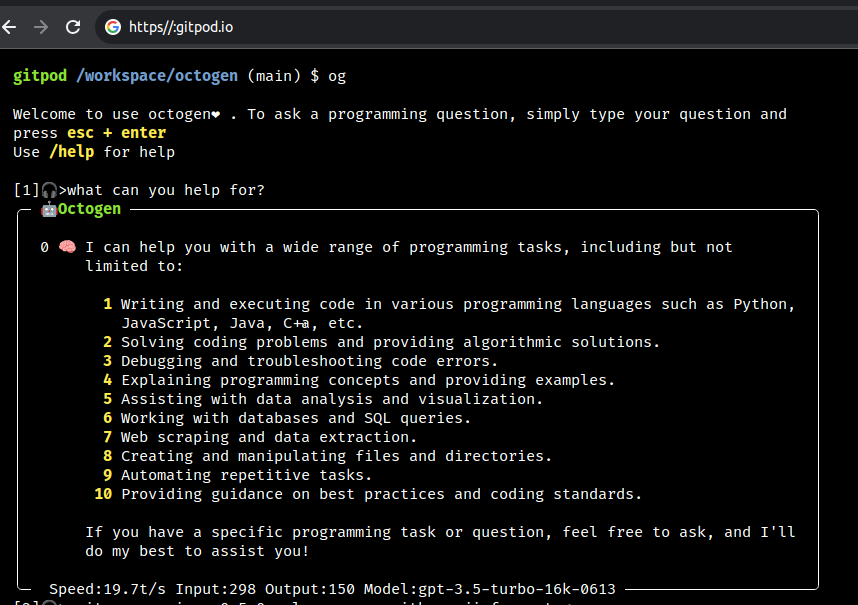Click the Google icon in the address bar
858x605 pixels.
(113, 27)
